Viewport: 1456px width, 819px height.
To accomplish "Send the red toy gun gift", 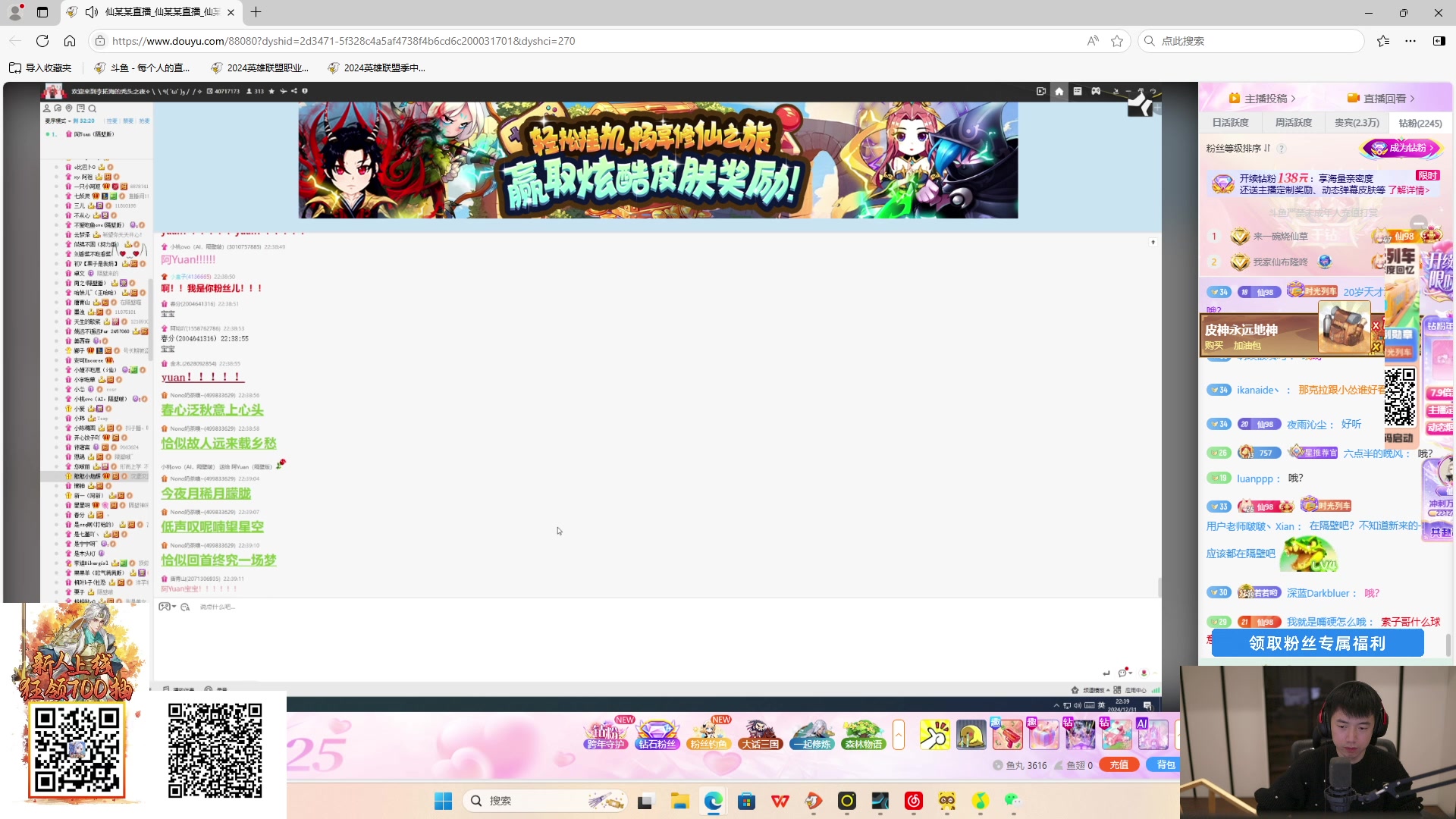I will pos(1008,734).
